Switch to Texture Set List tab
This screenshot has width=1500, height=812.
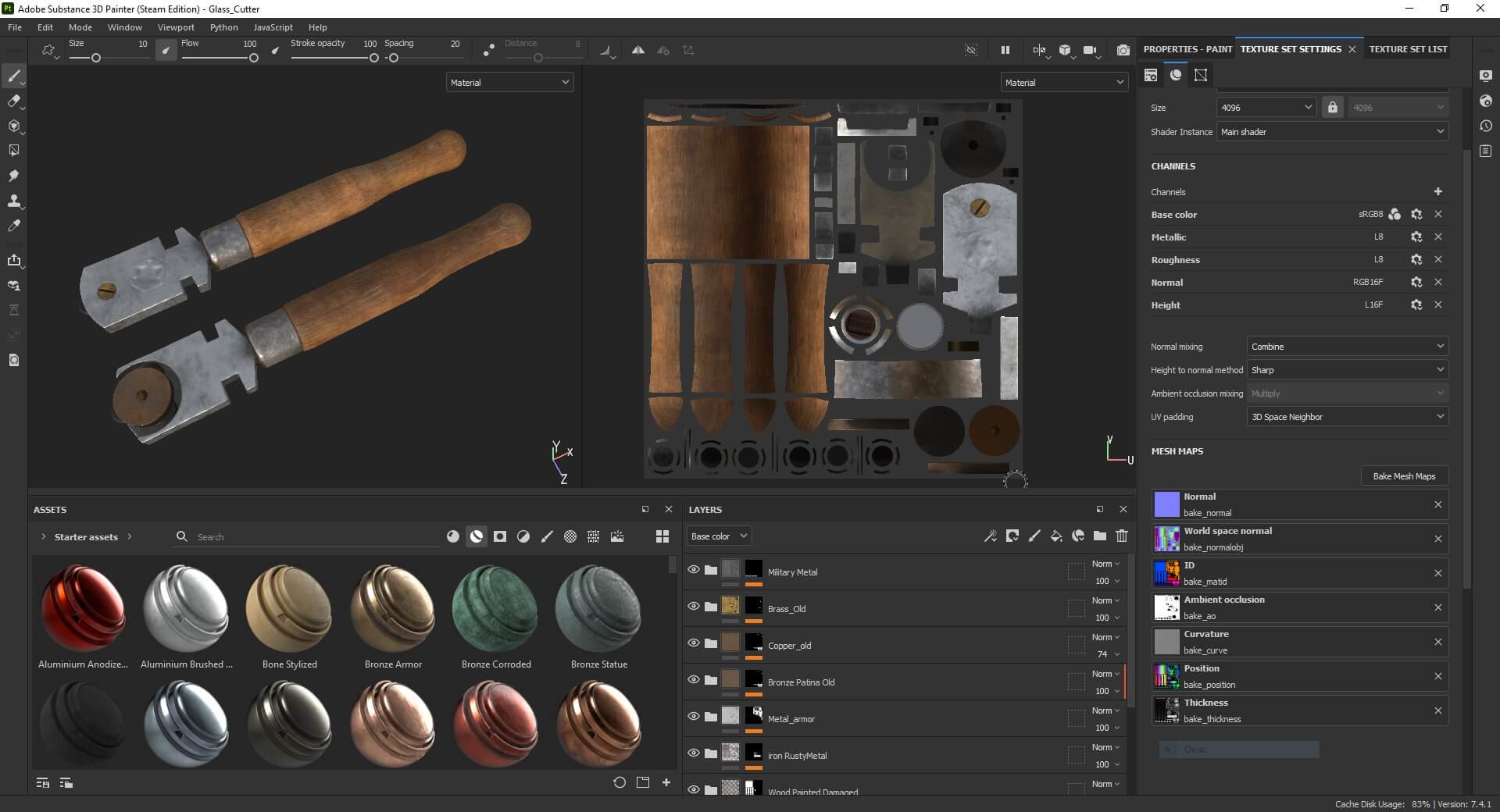tap(1408, 49)
